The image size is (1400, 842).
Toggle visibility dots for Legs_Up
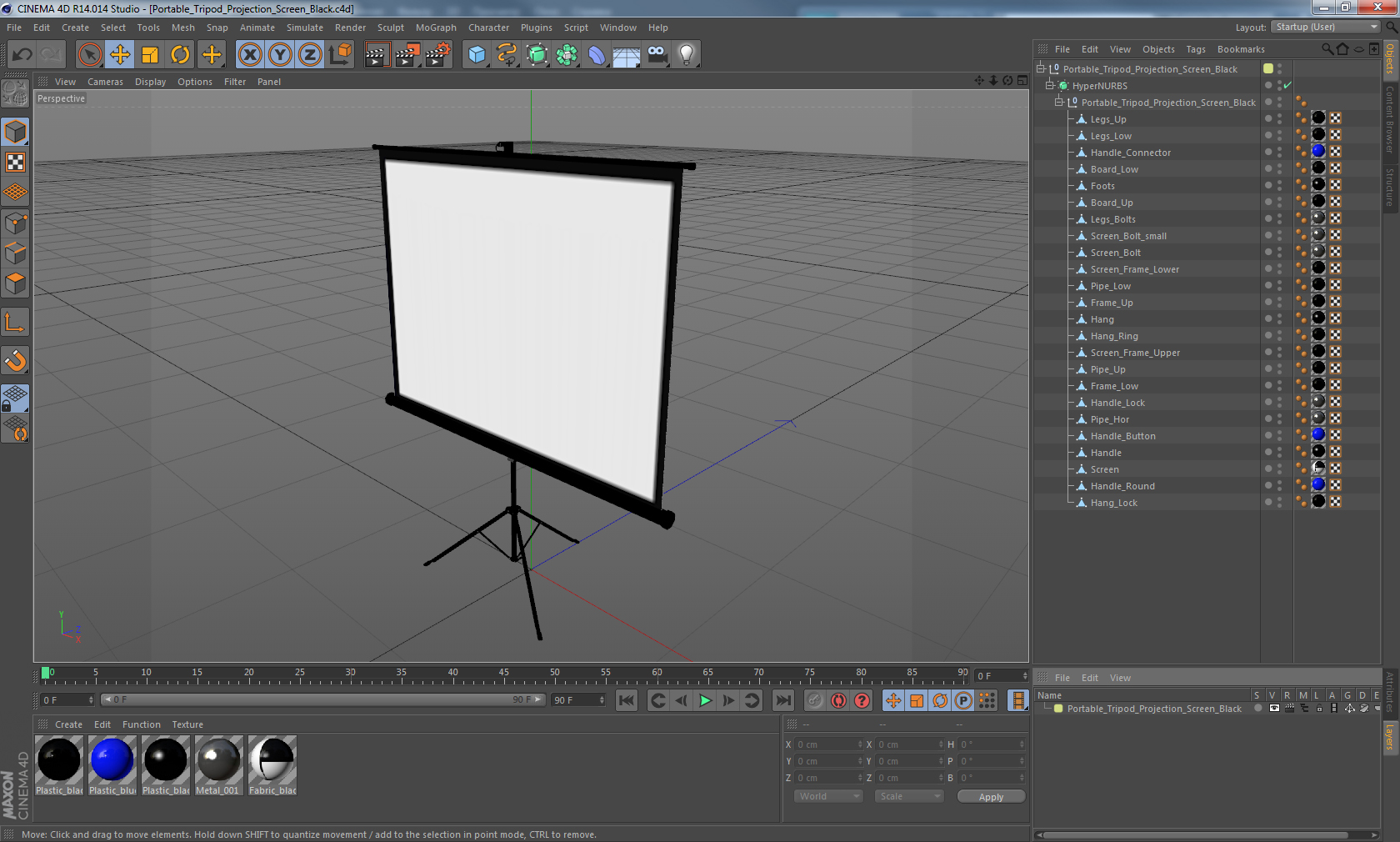coord(1279,119)
